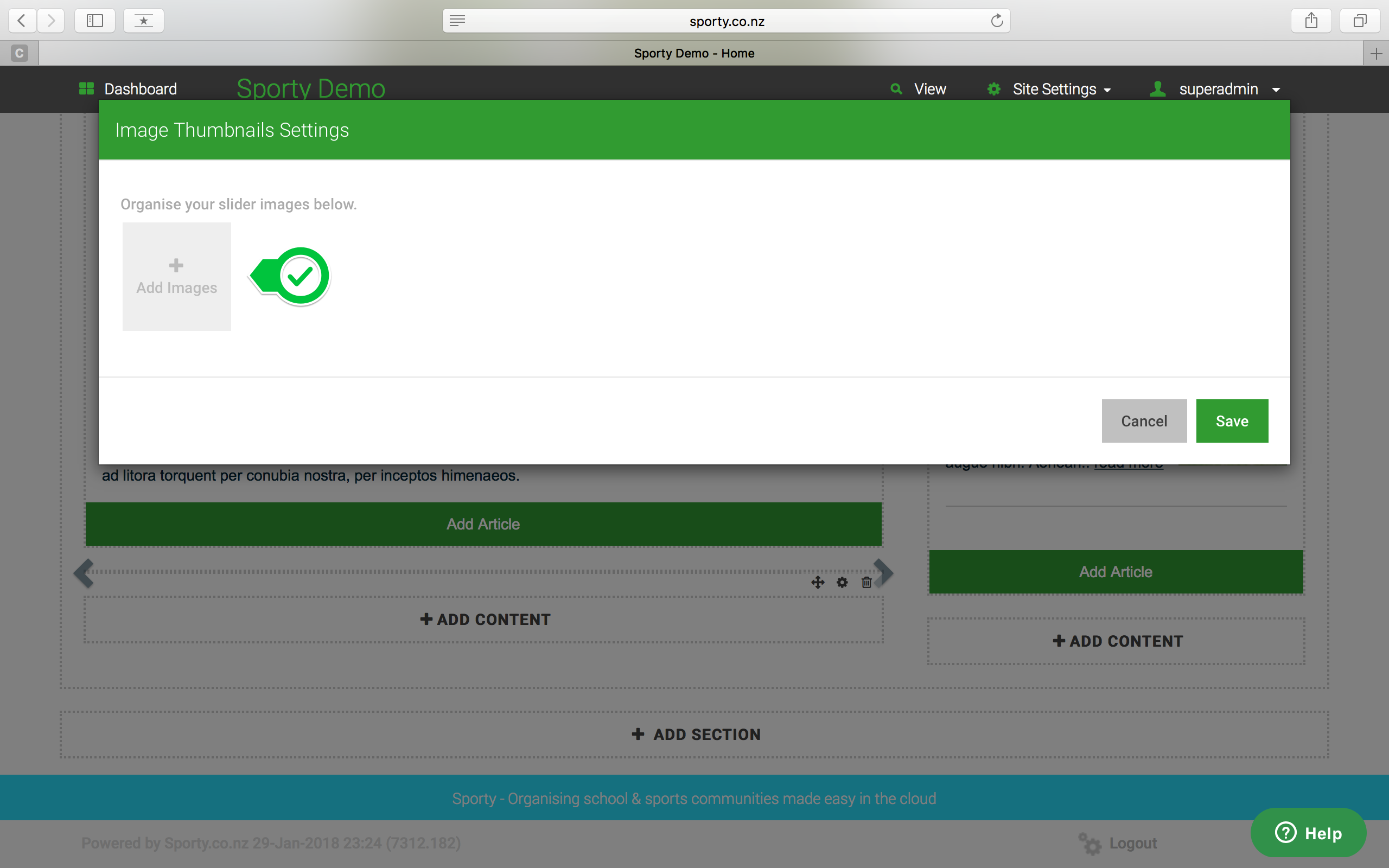
Task: Select the green checkmark slider image thumbnail
Action: [x=290, y=277]
